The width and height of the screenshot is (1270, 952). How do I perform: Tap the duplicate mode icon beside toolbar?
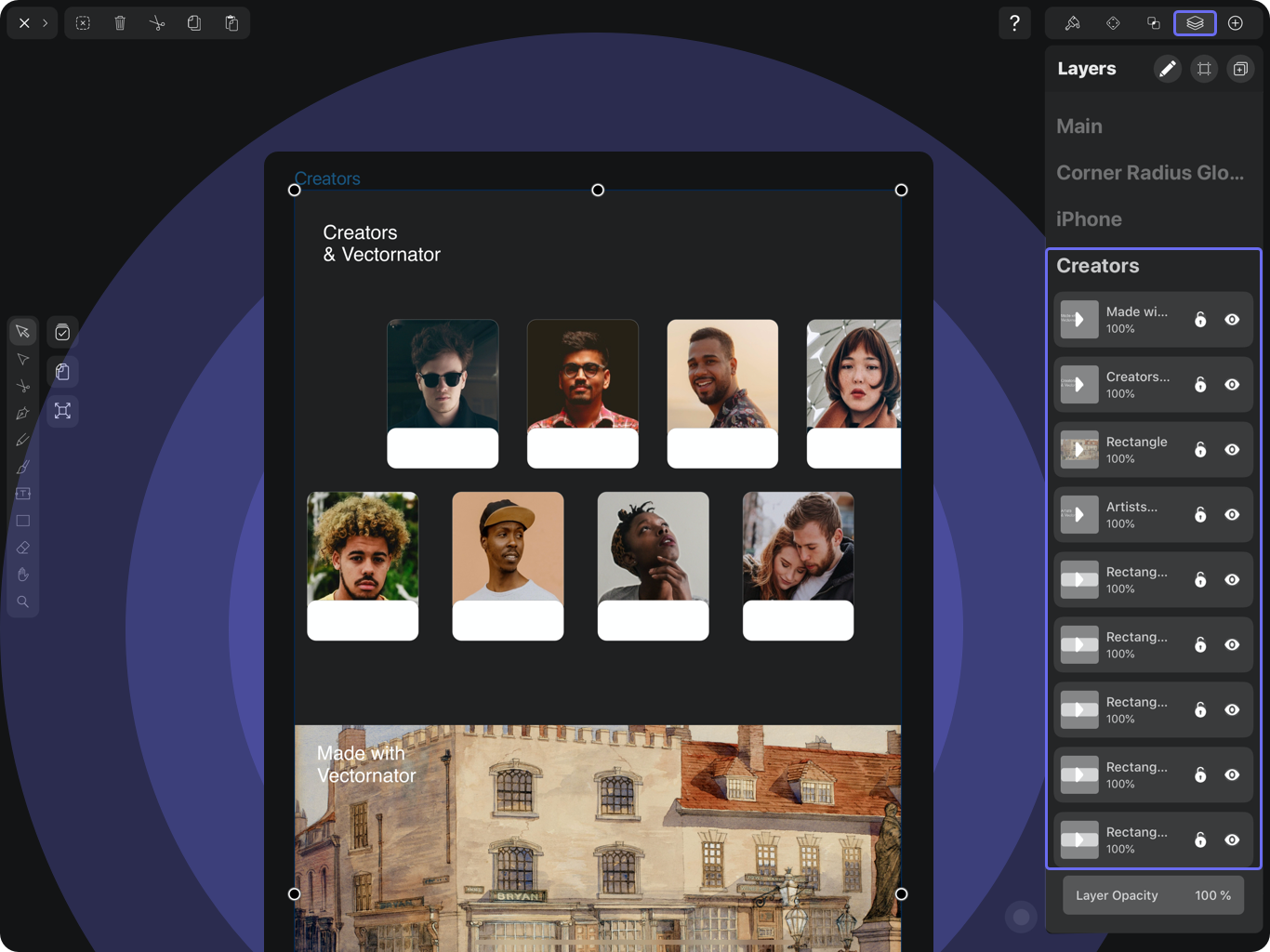point(62,372)
